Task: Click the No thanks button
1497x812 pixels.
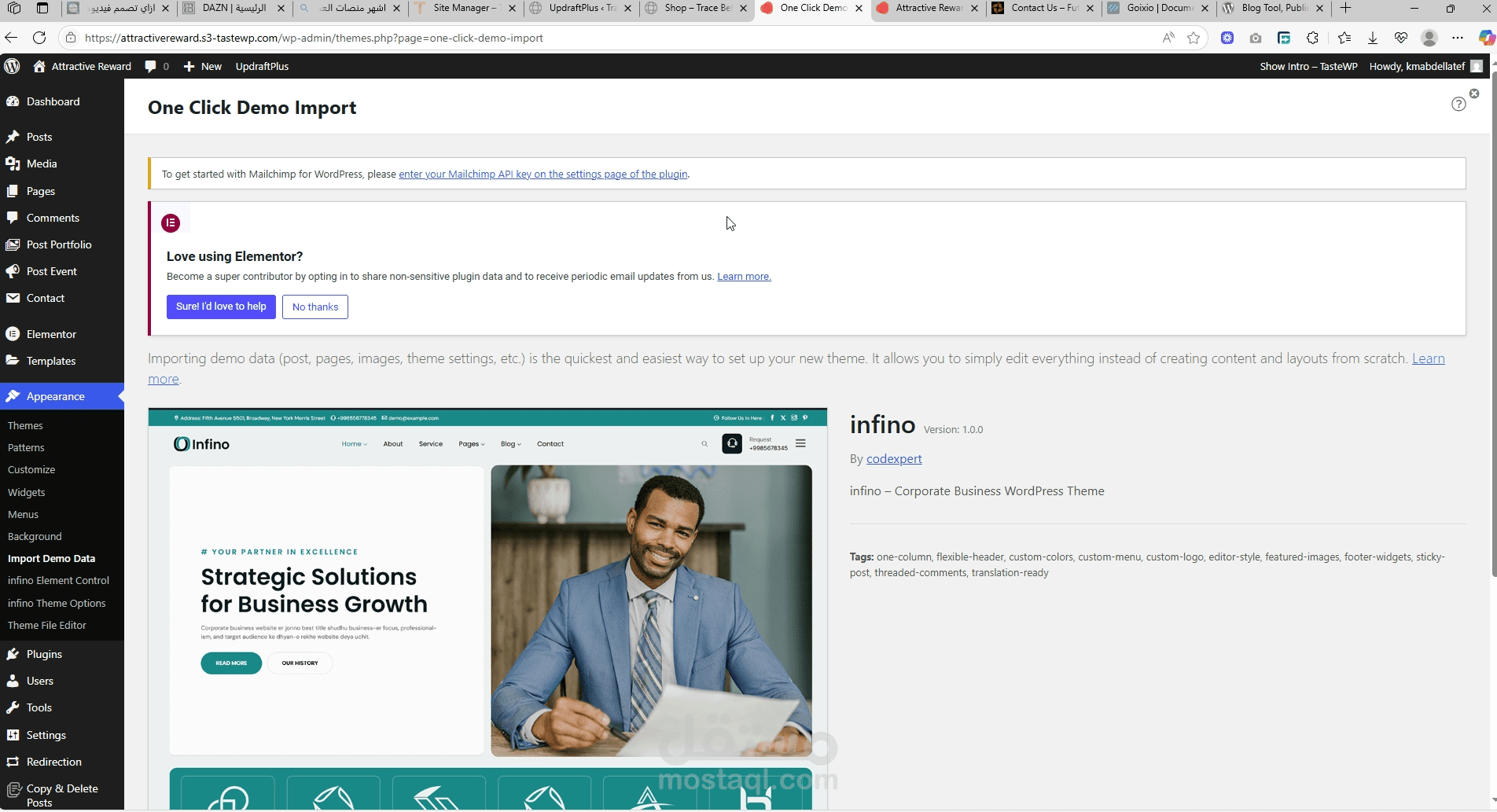Action: click(x=315, y=307)
